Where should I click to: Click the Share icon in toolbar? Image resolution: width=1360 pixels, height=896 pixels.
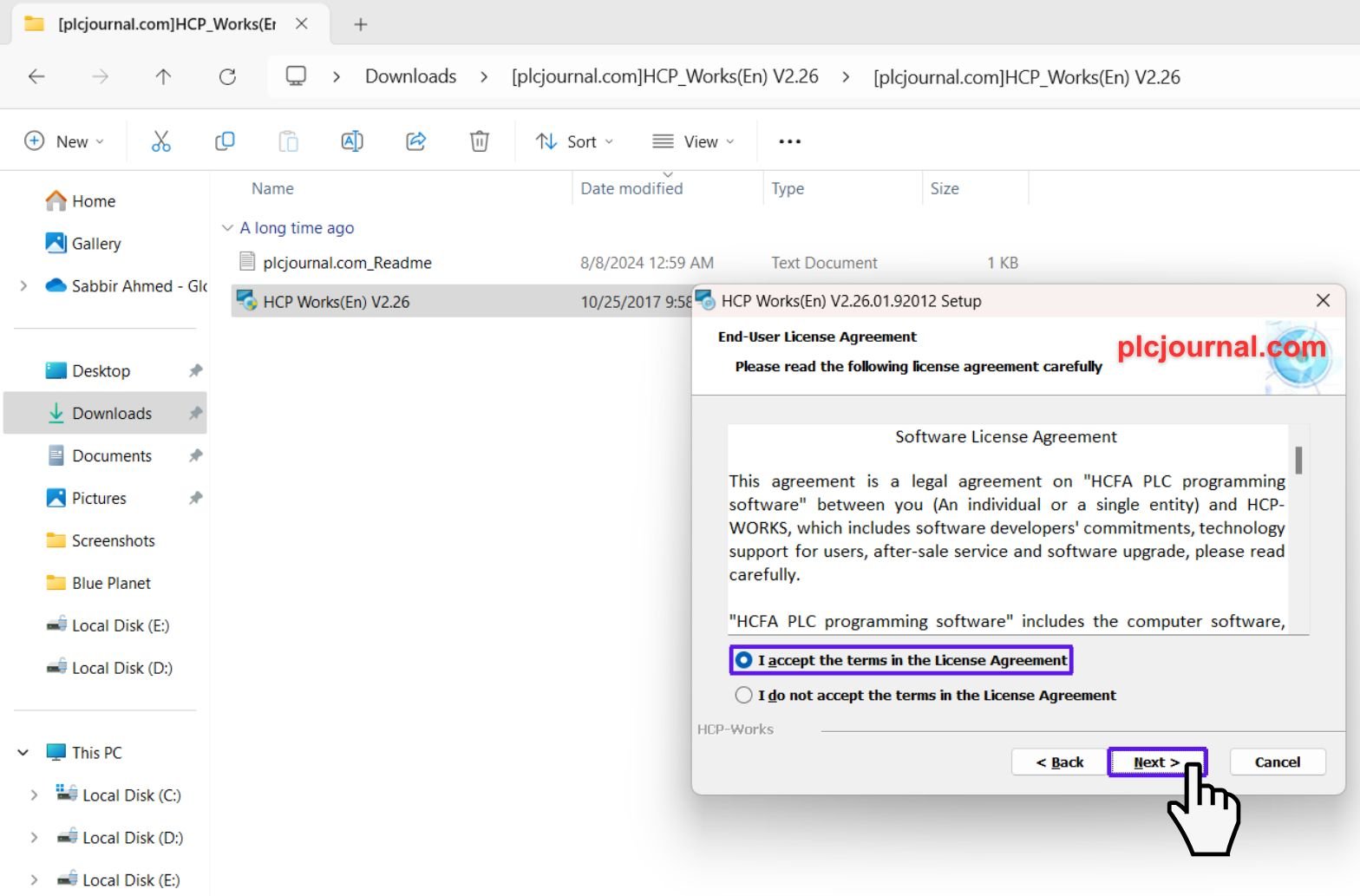tap(416, 141)
